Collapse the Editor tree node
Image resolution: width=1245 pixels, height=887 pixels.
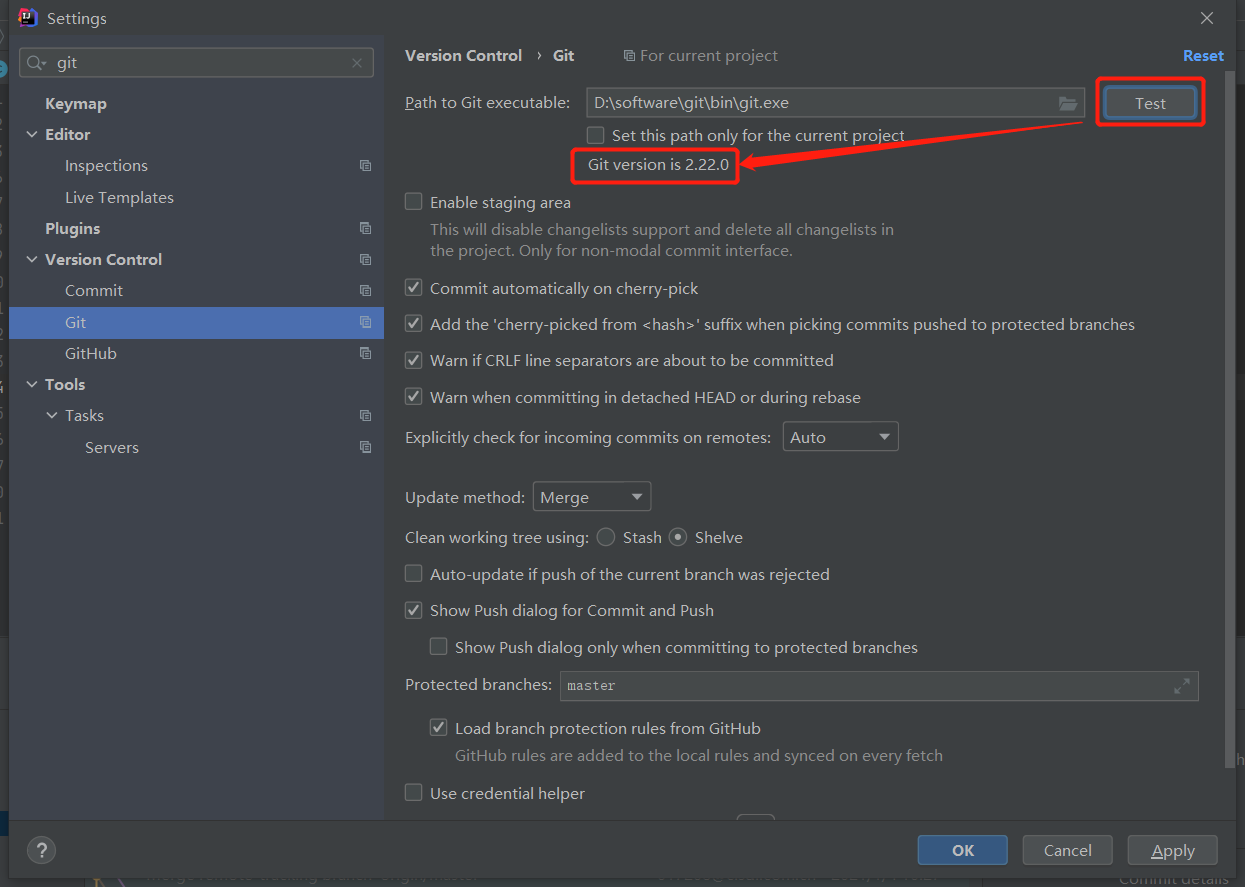[32, 134]
